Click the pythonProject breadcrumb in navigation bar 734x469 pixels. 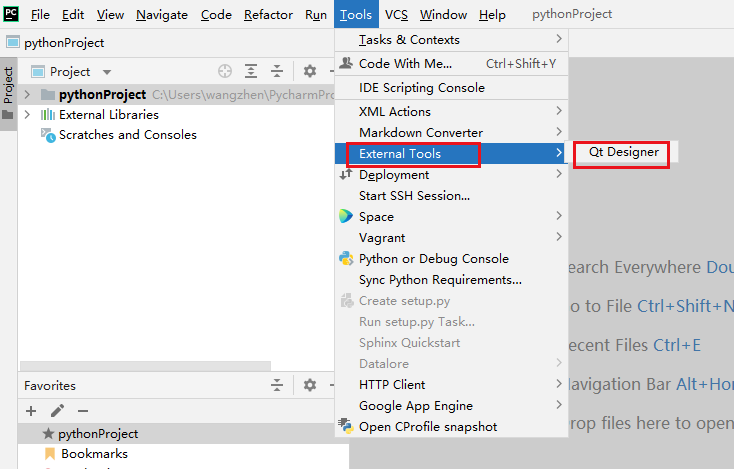pyautogui.click(x=64, y=43)
